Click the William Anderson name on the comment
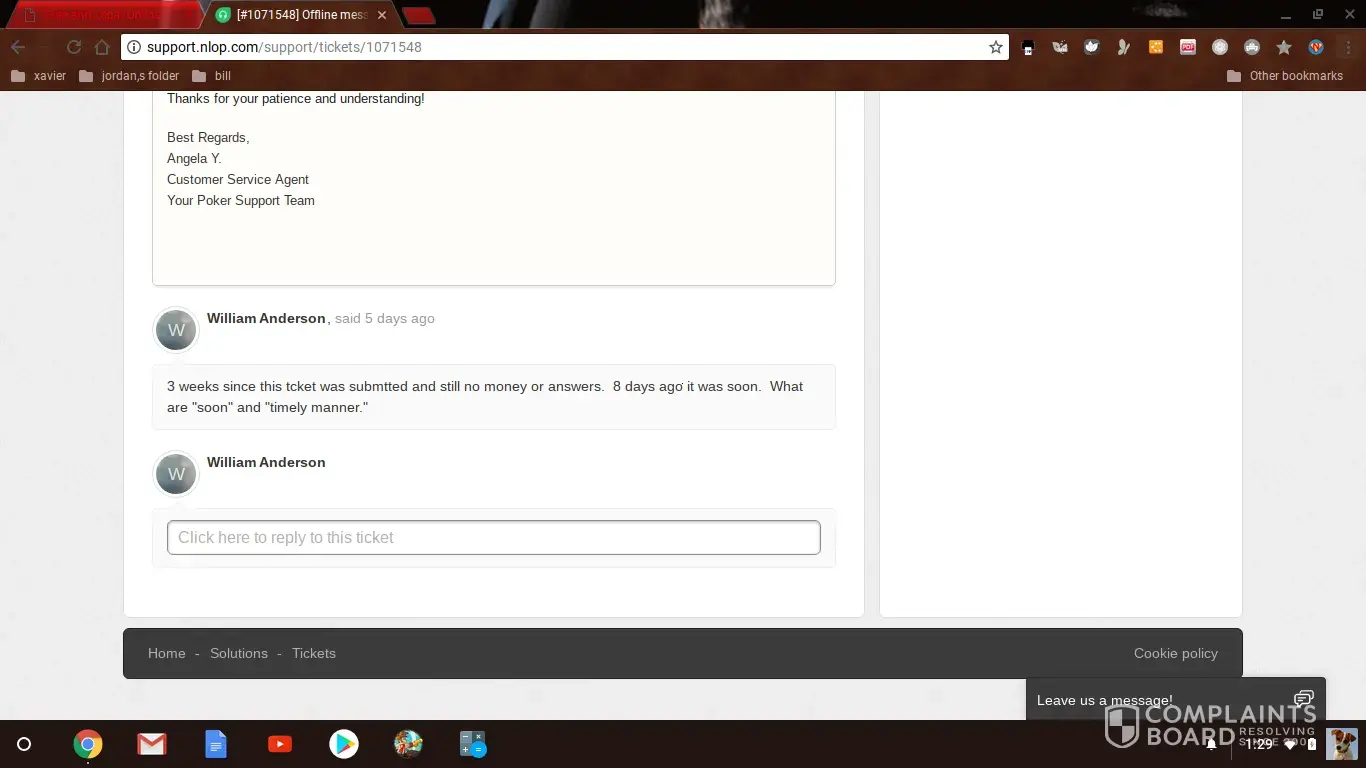Viewport: 1366px width, 768px height. tap(266, 318)
